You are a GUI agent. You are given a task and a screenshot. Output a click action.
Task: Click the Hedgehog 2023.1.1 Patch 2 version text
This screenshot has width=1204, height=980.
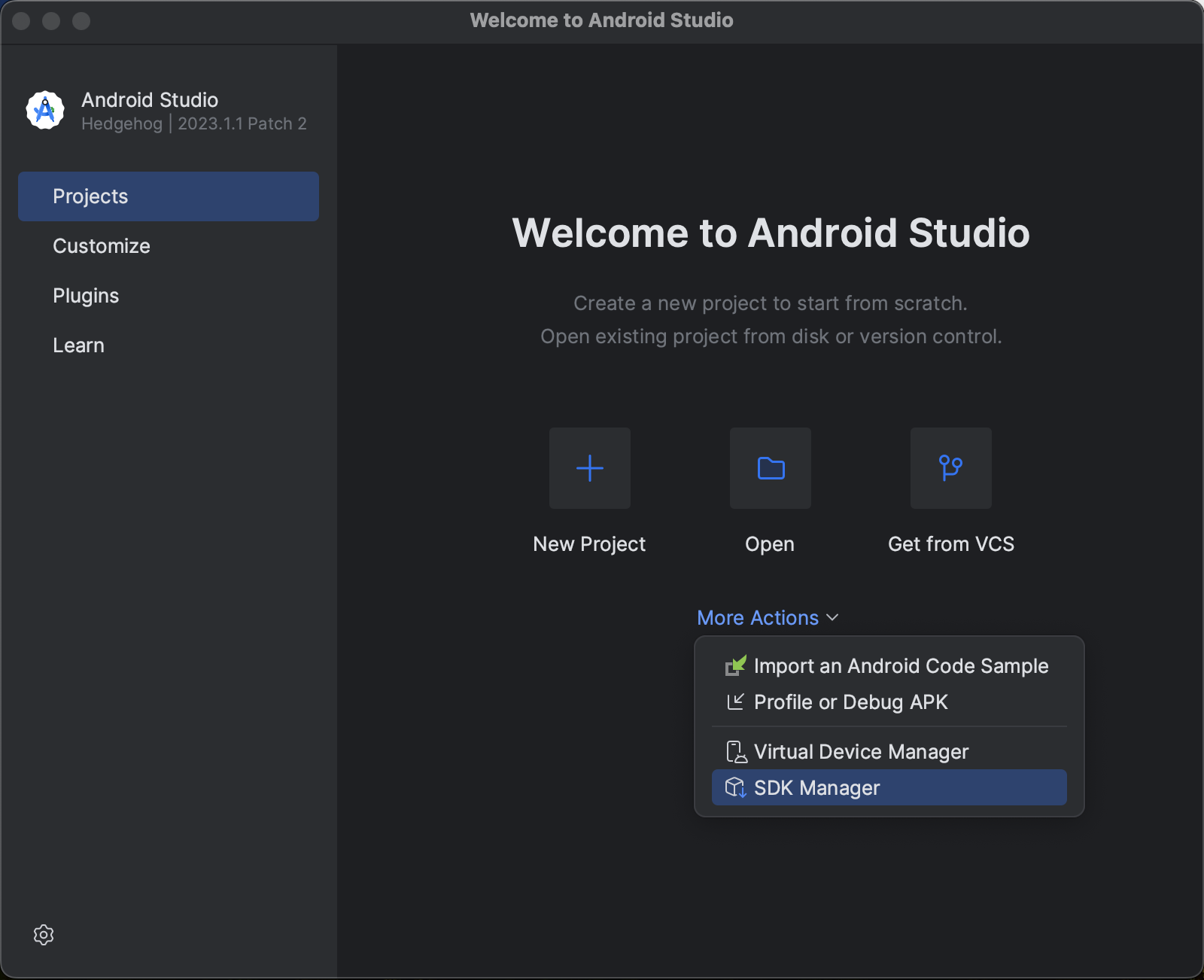point(194,123)
